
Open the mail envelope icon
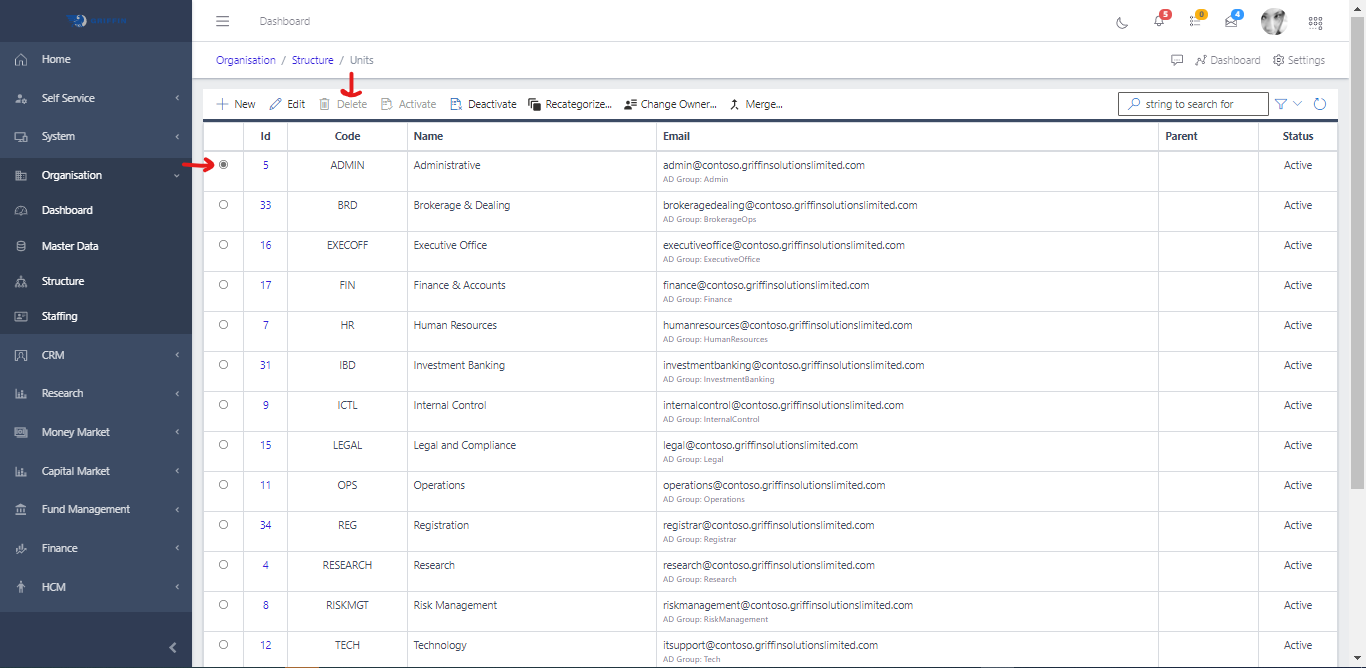pyautogui.click(x=1231, y=22)
